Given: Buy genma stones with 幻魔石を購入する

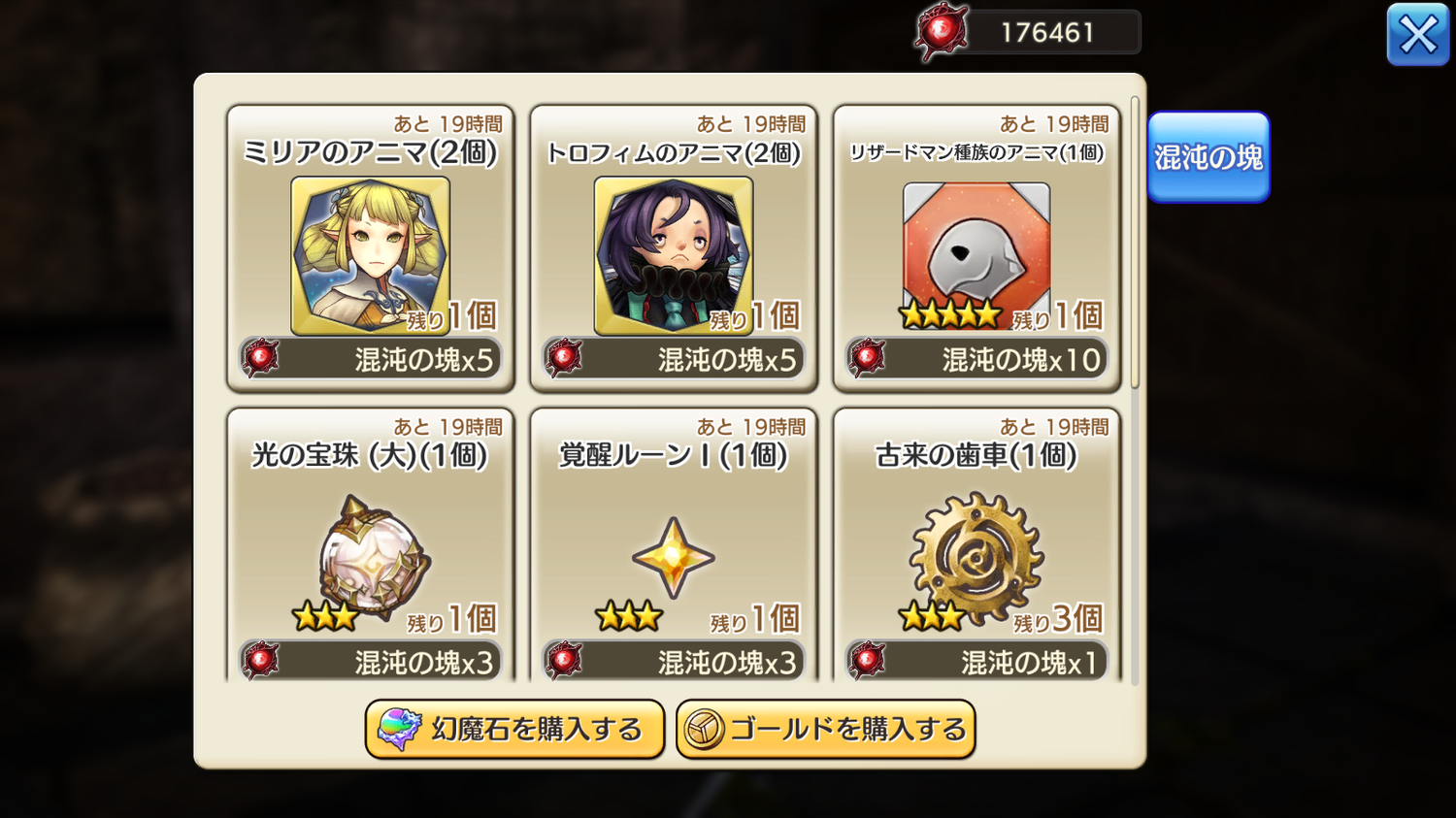Looking at the screenshot, I should coord(514,730).
